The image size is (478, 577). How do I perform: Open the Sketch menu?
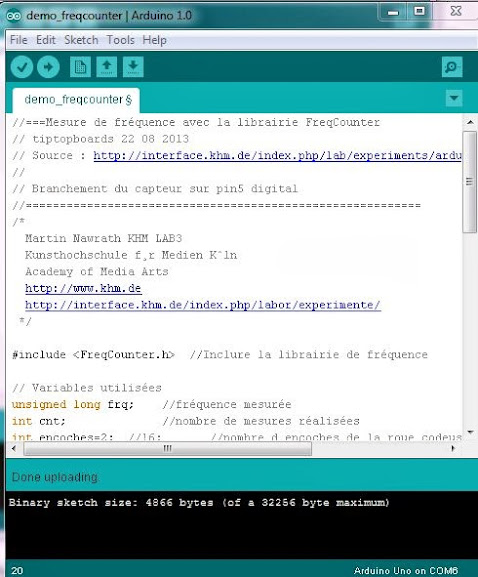(81, 40)
